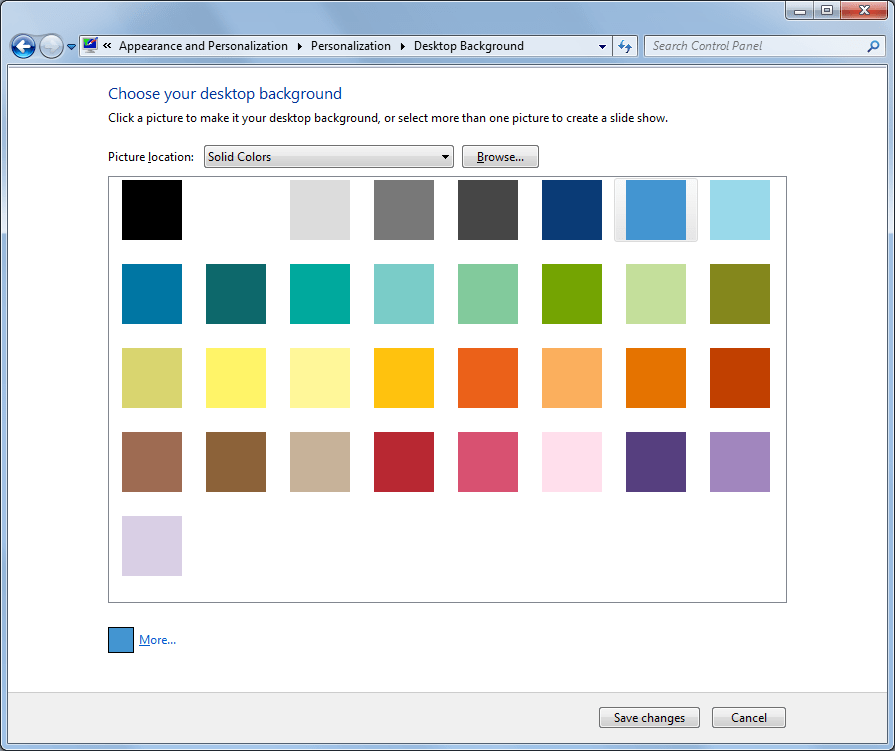Click the magnifier search icon

(x=873, y=46)
